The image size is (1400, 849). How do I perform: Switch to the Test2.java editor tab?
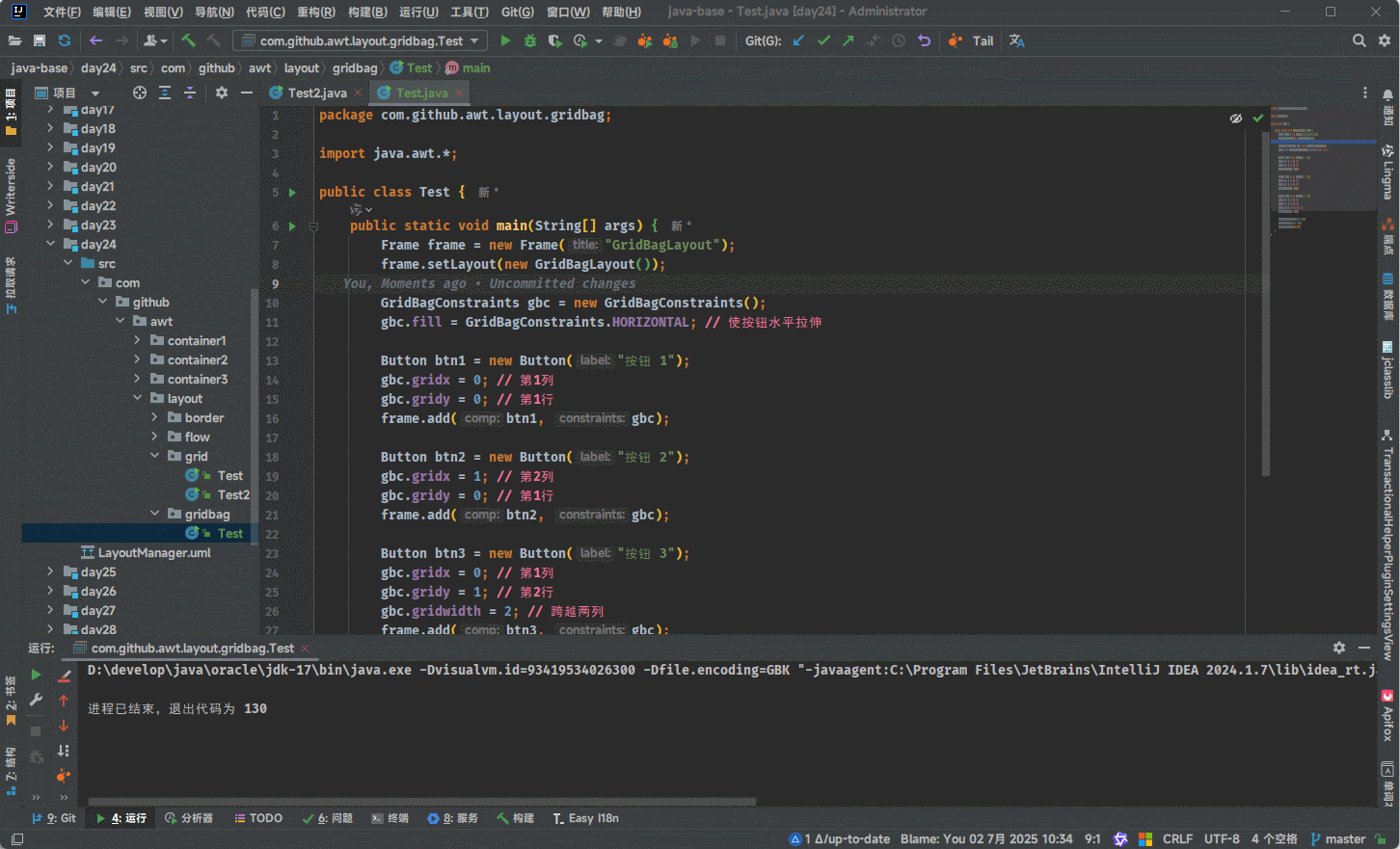[316, 93]
